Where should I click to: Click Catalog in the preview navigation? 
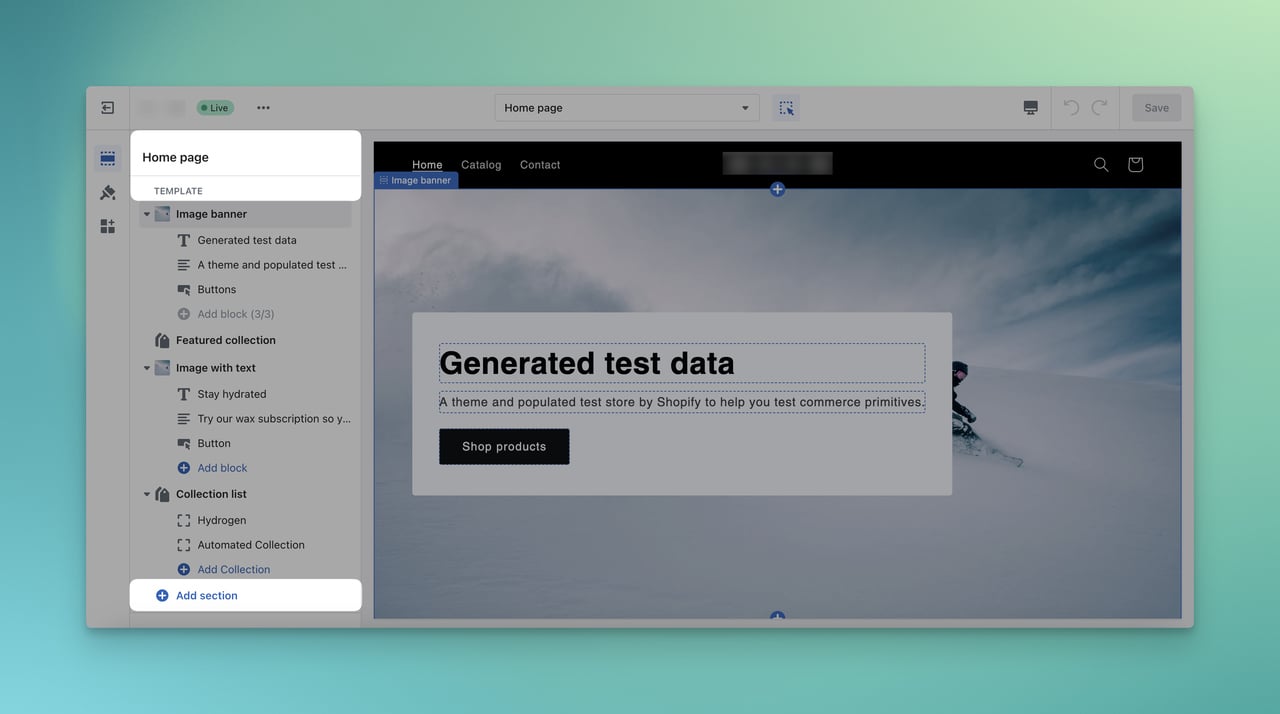481,165
